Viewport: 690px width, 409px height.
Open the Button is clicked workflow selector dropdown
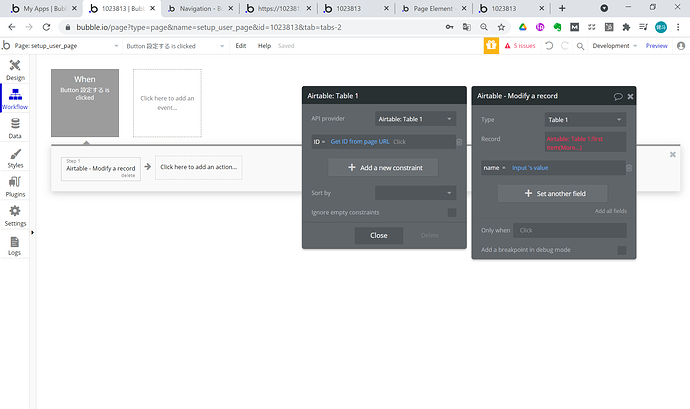coord(175,46)
